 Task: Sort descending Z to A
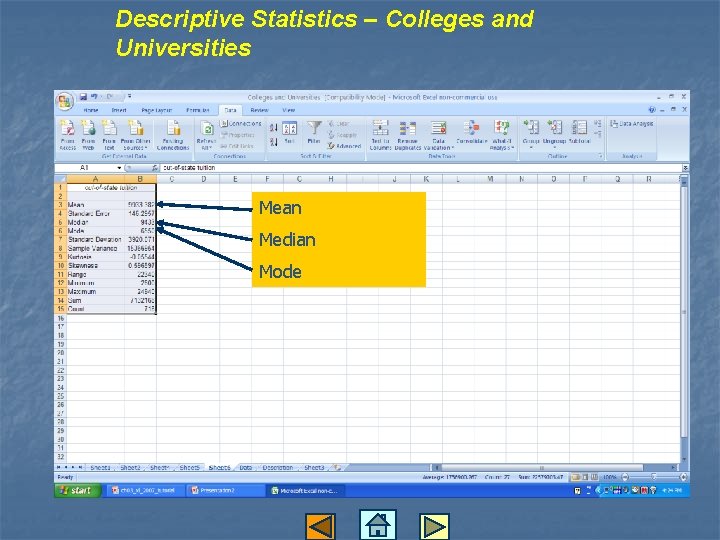[273, 142]
